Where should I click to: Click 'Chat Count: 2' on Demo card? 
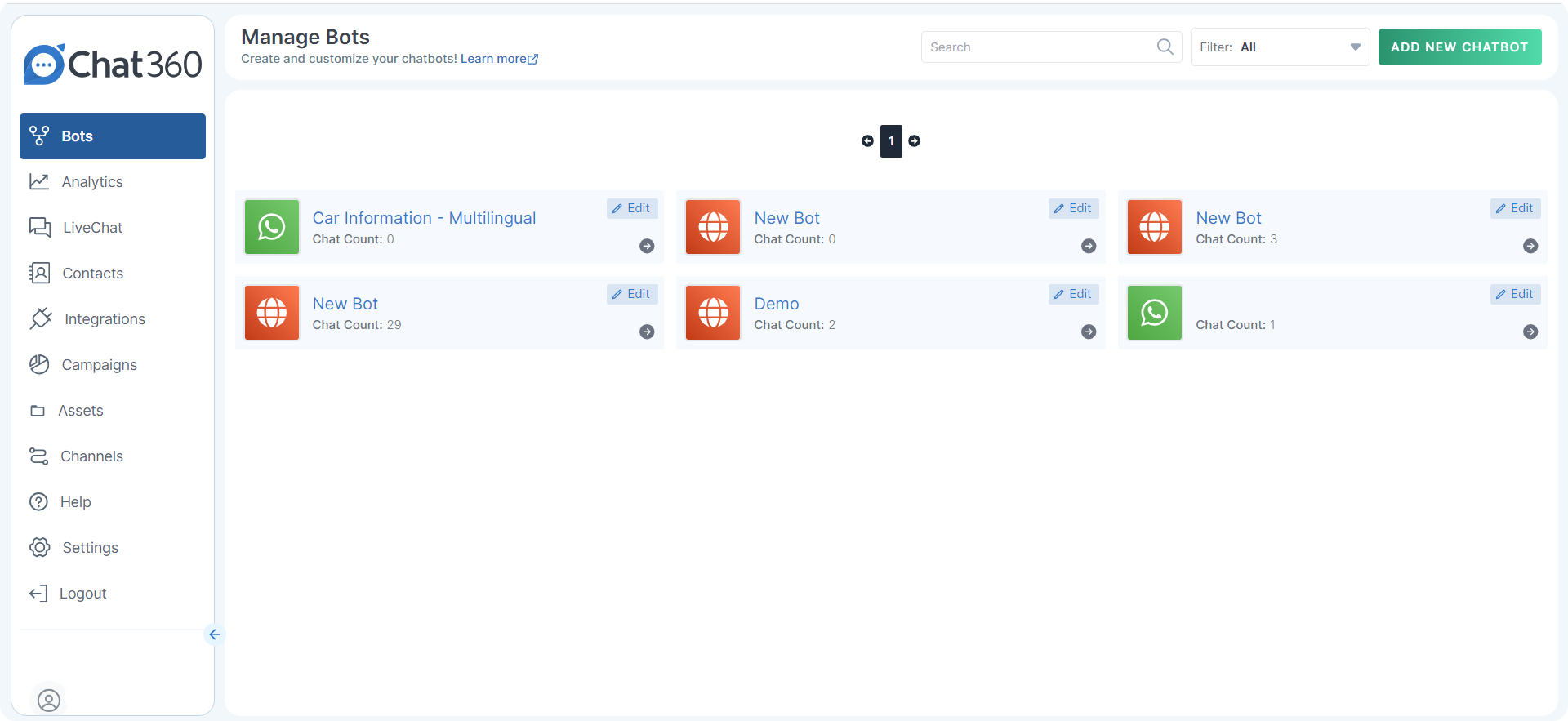click(x=795, y=325)
